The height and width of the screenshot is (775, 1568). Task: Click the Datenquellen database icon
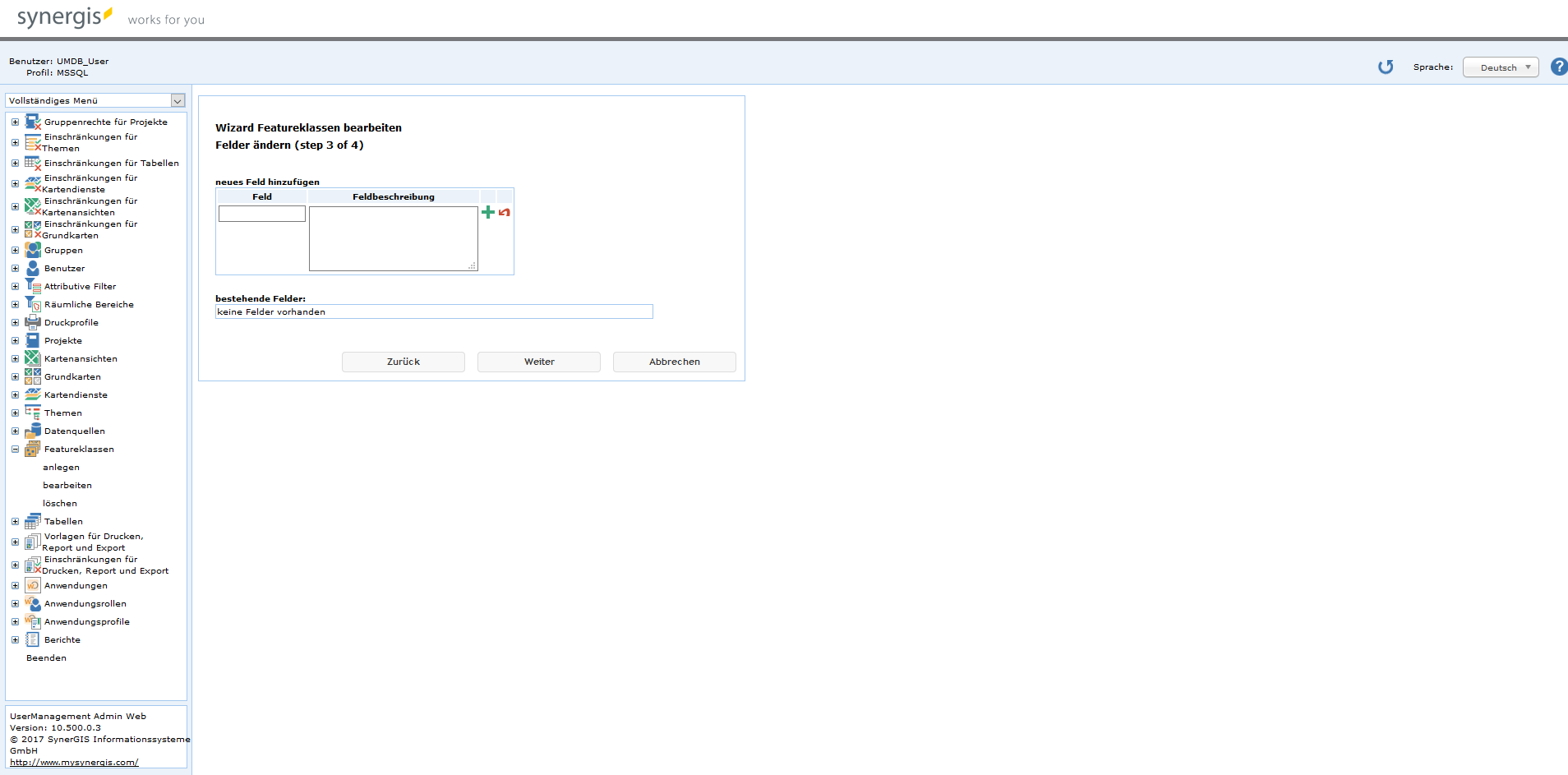(32, 431)
